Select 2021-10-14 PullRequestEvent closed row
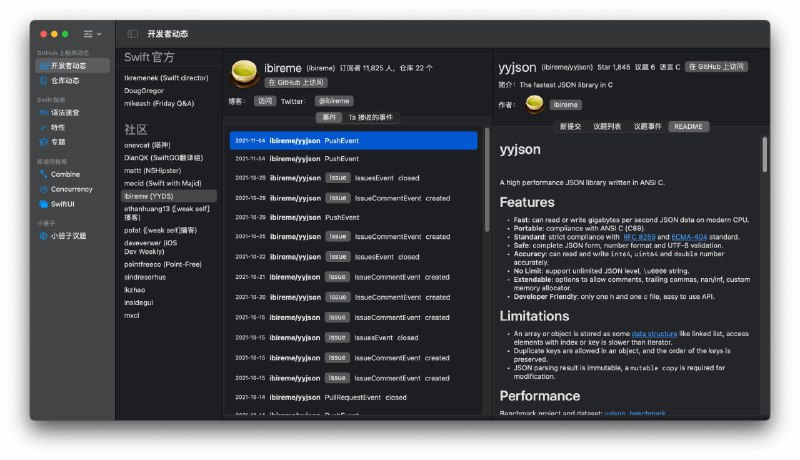The width and height of the screenshot is (800, 460). tap(354, 398)
